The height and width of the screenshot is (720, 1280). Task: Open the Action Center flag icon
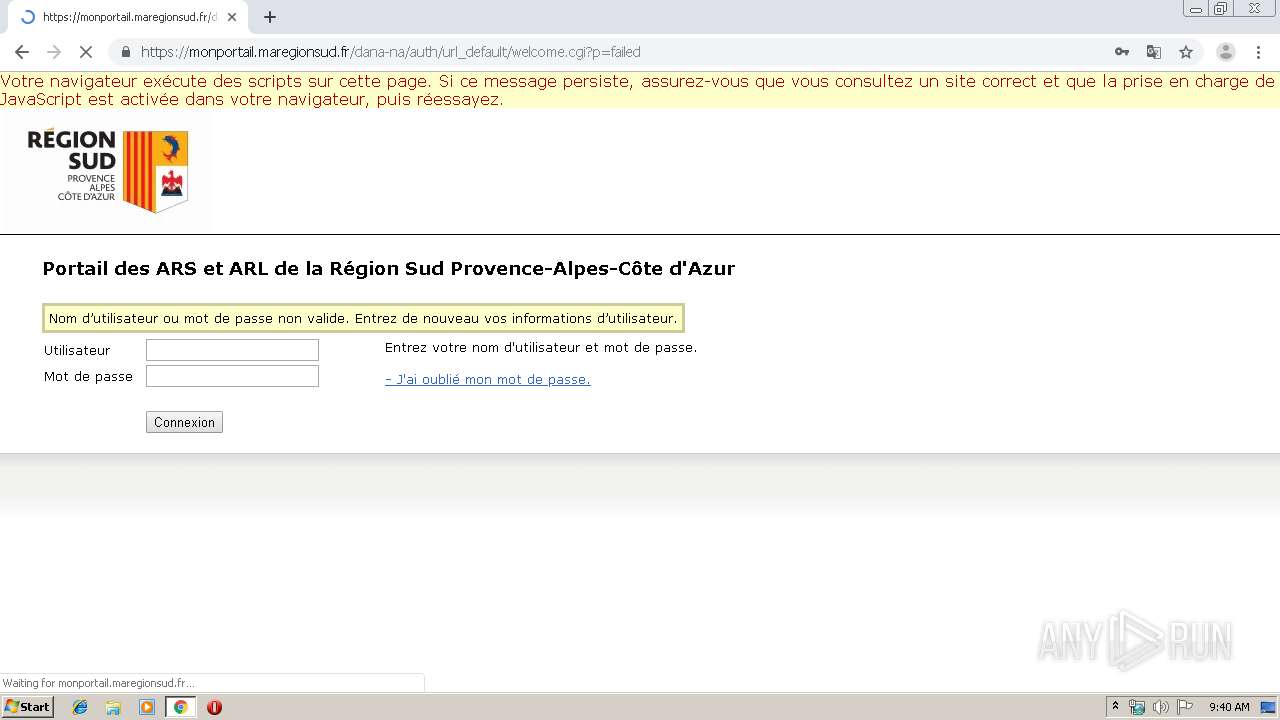(x=1184, y=707)
